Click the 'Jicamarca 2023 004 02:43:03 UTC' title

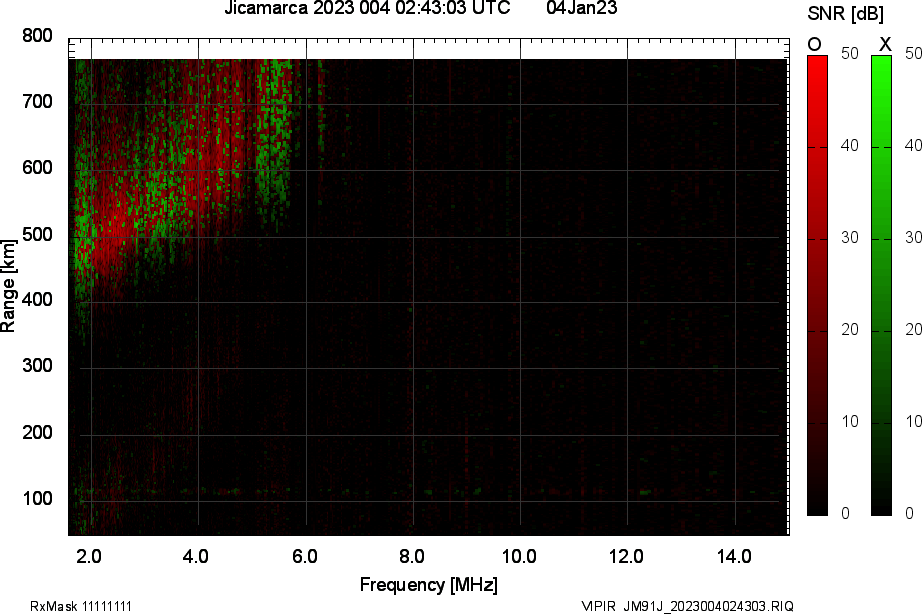click(x=369, y=9)
